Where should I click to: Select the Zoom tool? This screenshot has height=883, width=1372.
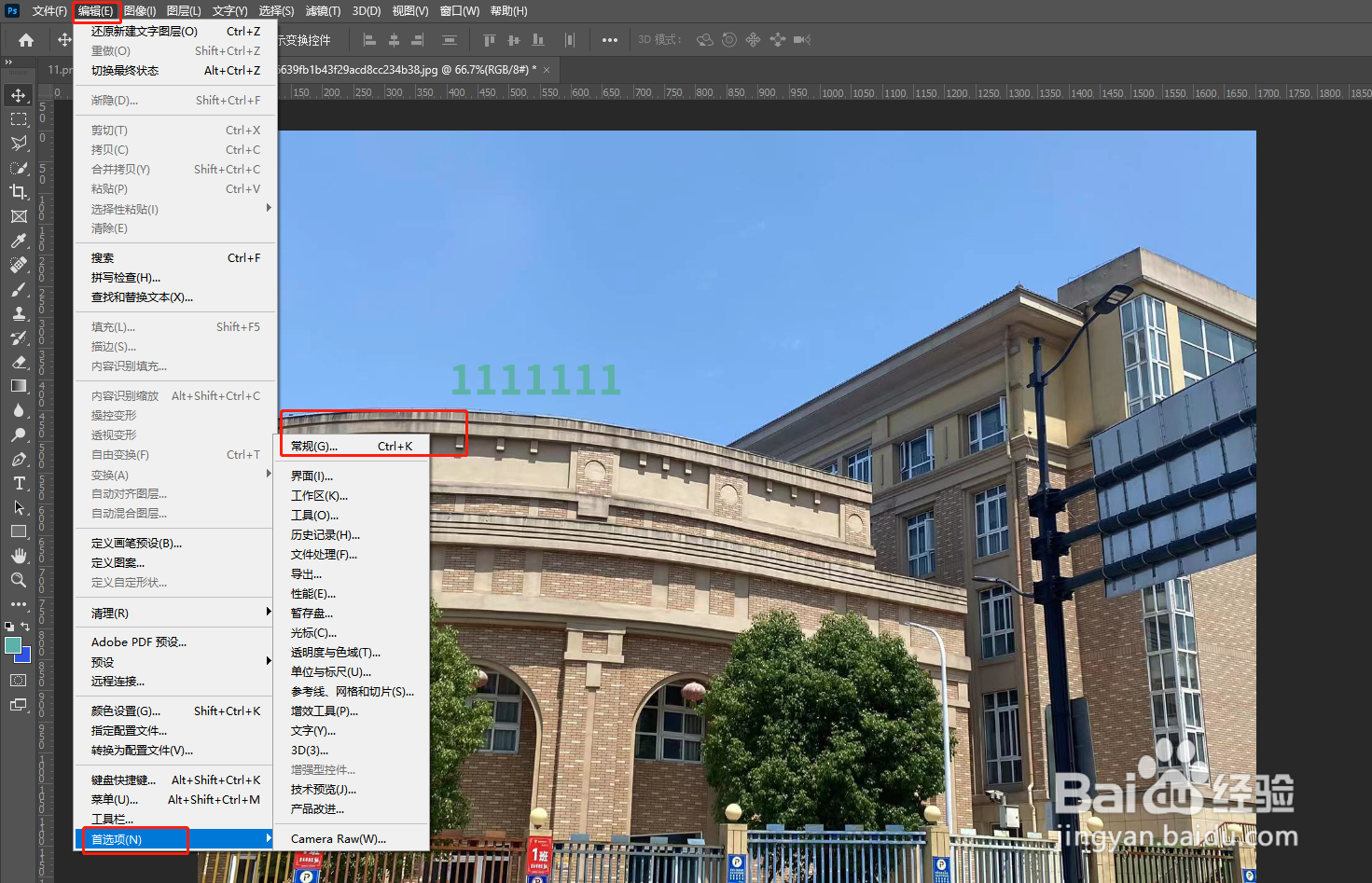(19, 580)
